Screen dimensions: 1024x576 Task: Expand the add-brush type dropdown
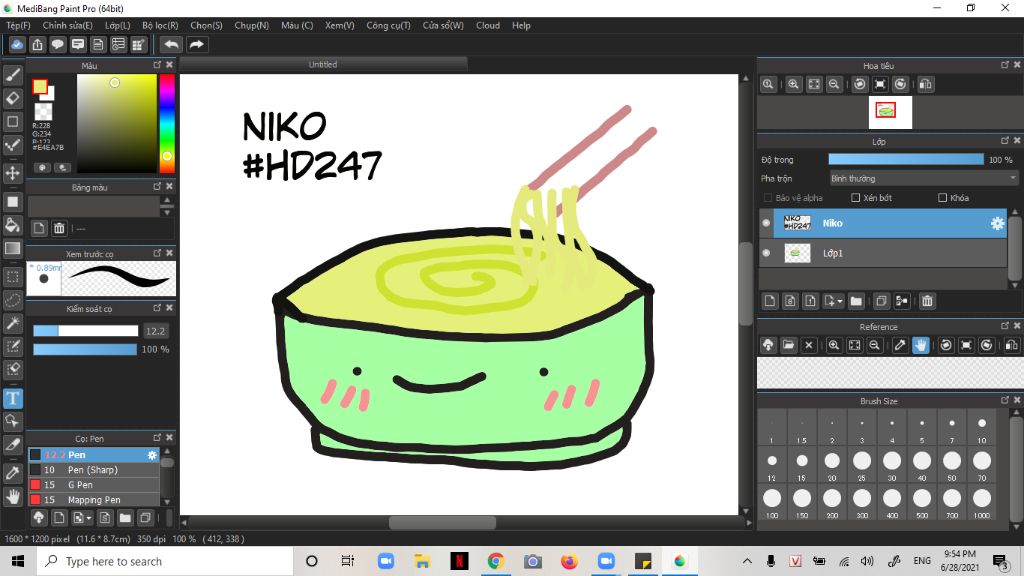(88, 519)
